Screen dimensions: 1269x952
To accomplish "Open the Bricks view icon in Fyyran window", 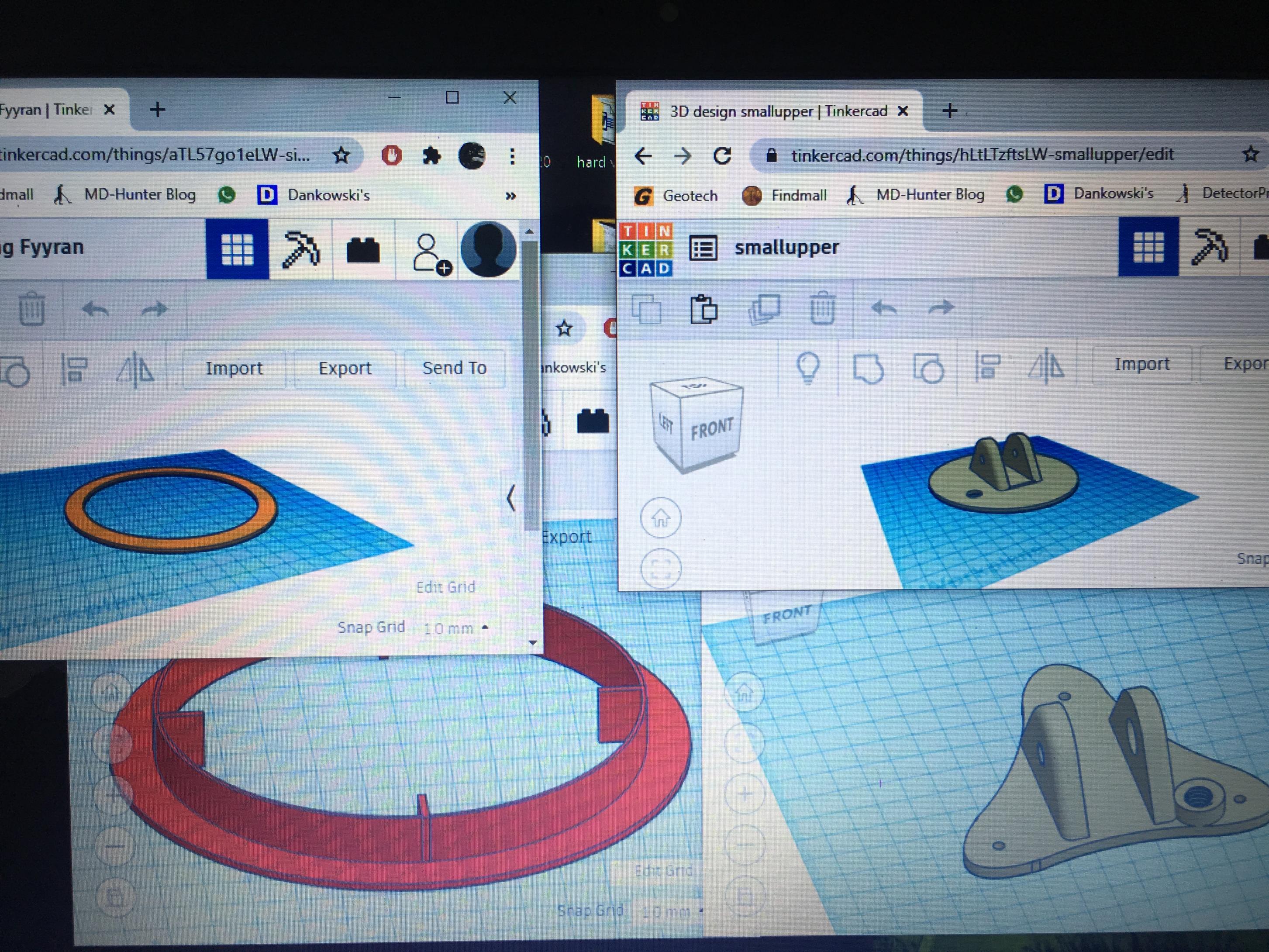I will click(363, 251).
